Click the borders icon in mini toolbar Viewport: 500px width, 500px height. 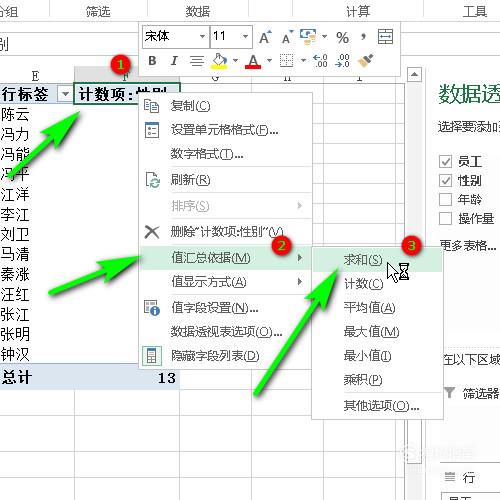click(x=286, y=61)
